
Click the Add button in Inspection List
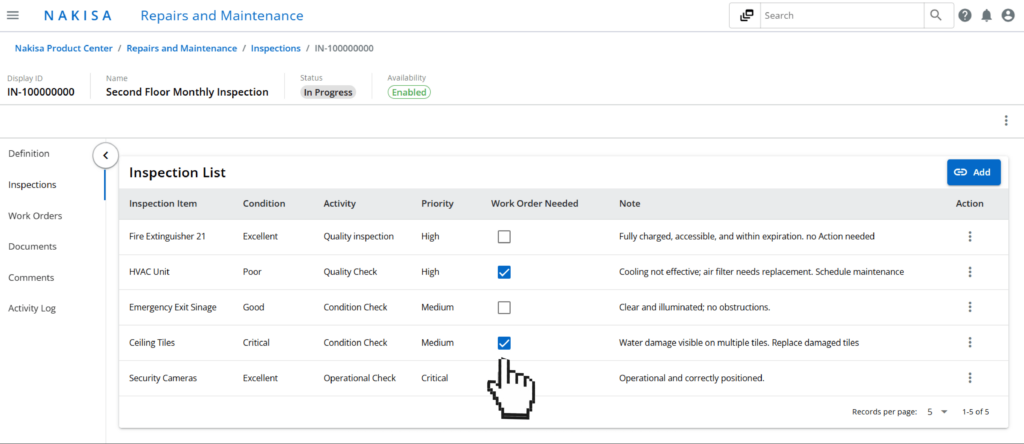(973, 172)
